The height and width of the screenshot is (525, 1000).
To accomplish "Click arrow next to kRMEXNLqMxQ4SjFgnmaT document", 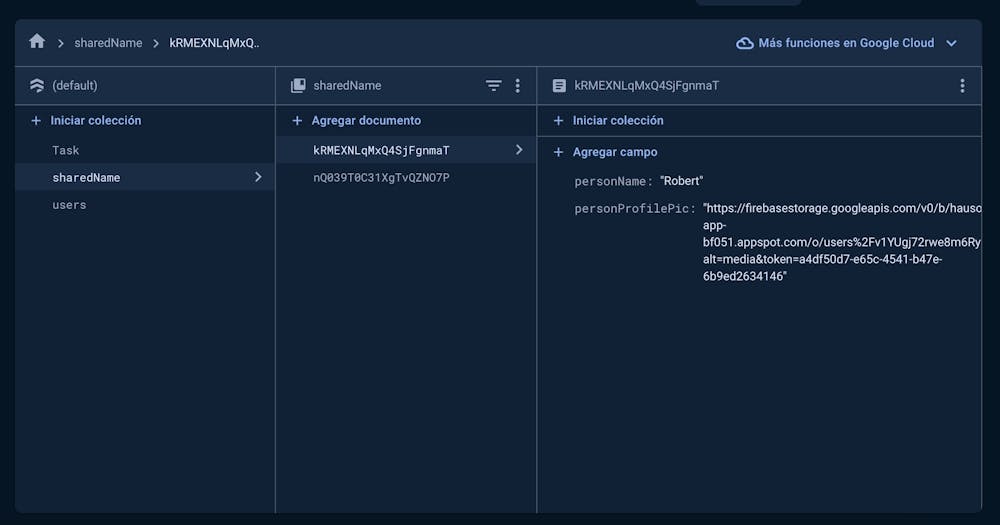I will (518, 150).
